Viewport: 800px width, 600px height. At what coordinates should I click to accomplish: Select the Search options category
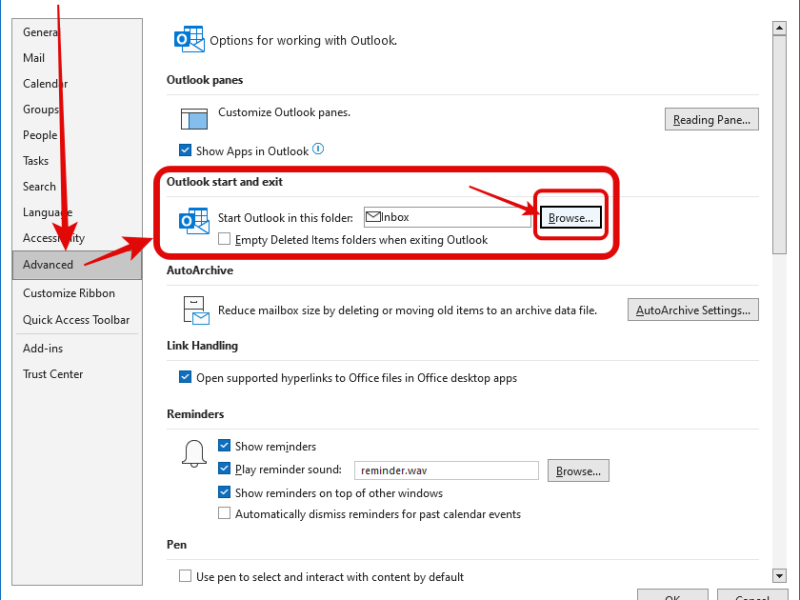77,186
